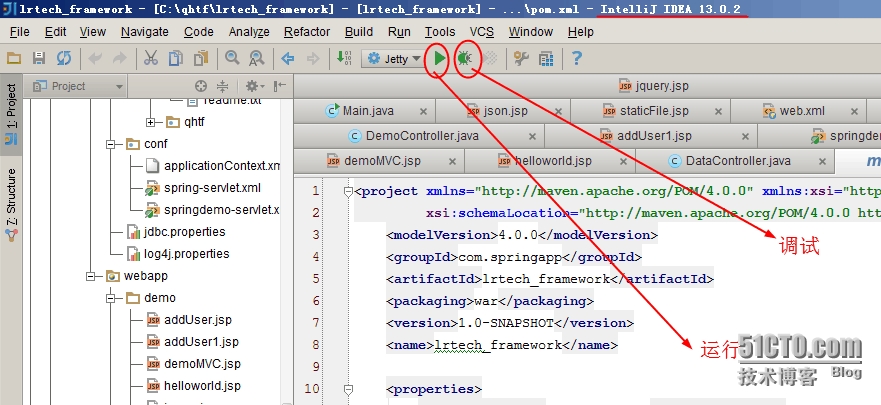The image size is (881, 405).
Task: Open Replace with the magnifier-A icon
Action: (x=257, y=58)
